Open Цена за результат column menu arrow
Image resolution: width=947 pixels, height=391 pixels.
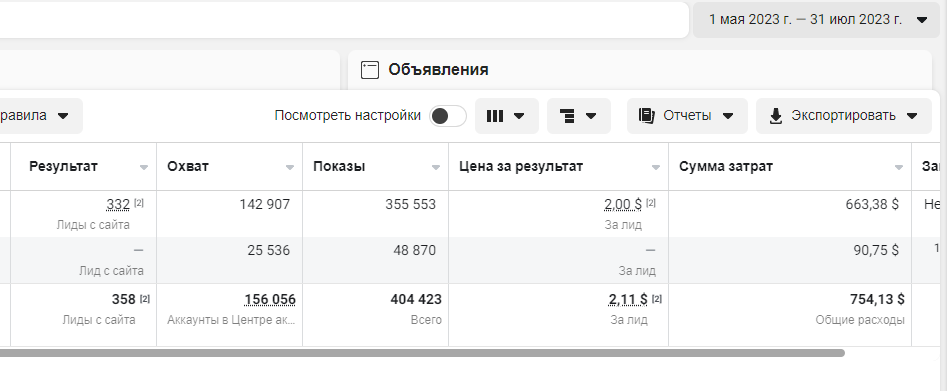(656, 167)
